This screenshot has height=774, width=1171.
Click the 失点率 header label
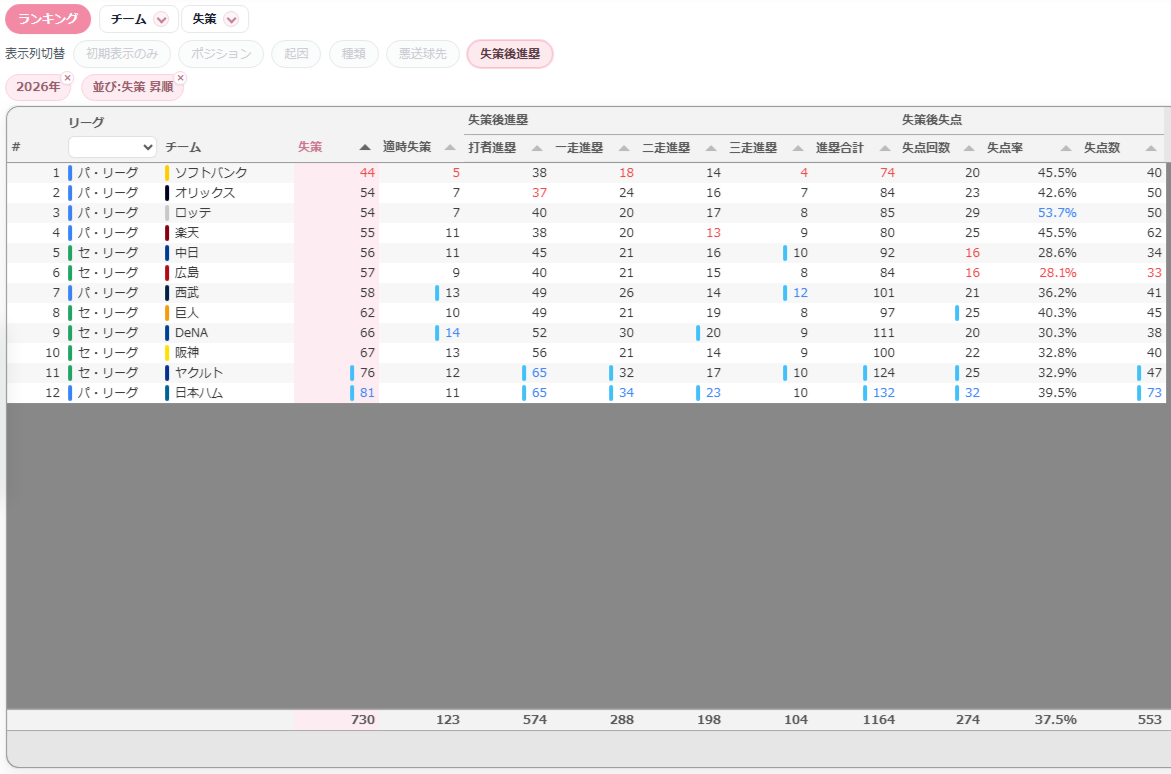point(1005,148)
